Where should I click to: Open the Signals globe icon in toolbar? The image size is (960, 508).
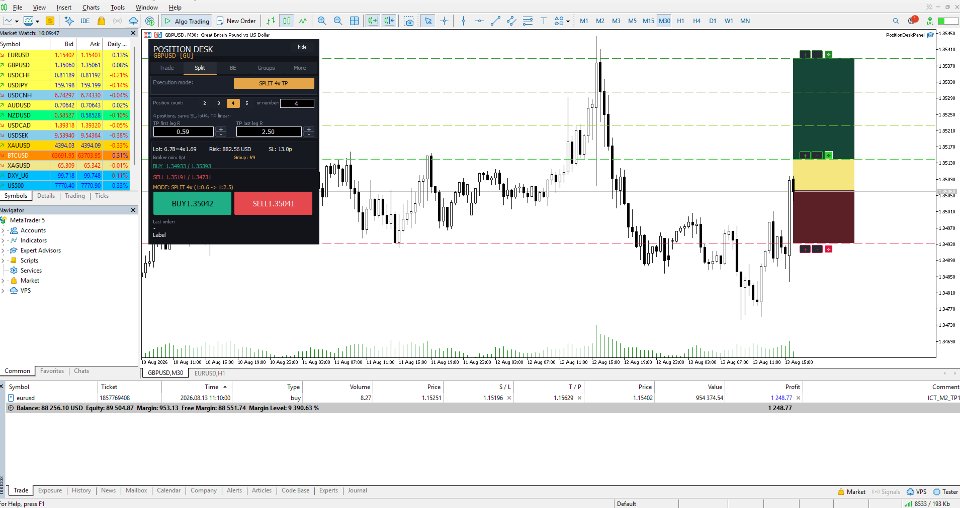pos(149,21)
